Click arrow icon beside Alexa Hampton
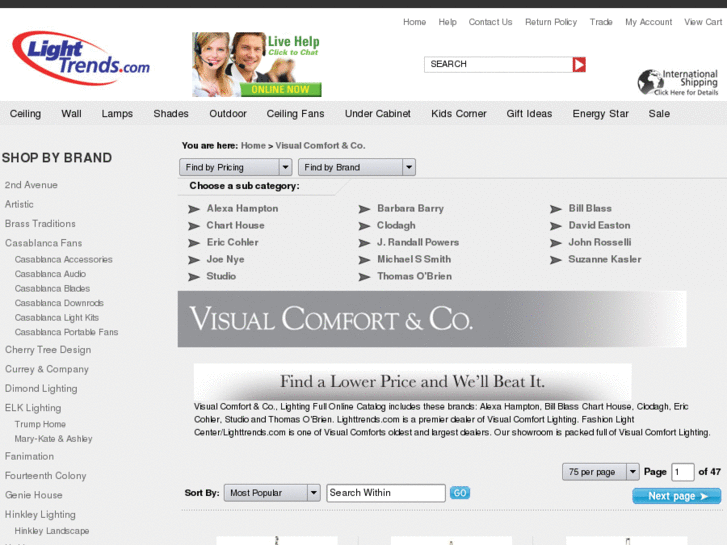This screenshot has height=545, width=727. point(194,209)
